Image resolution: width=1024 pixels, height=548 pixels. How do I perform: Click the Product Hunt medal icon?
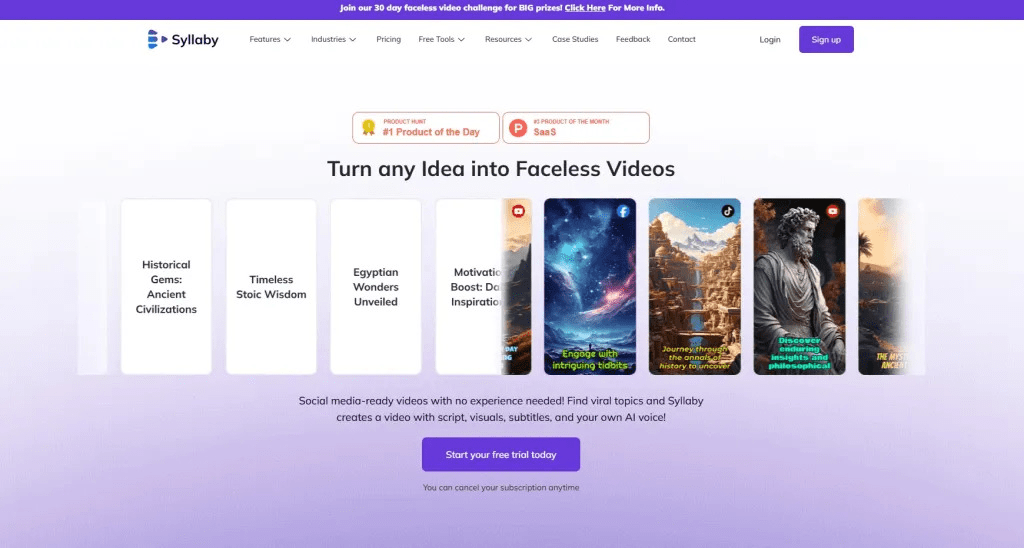[x=368, y=127]
